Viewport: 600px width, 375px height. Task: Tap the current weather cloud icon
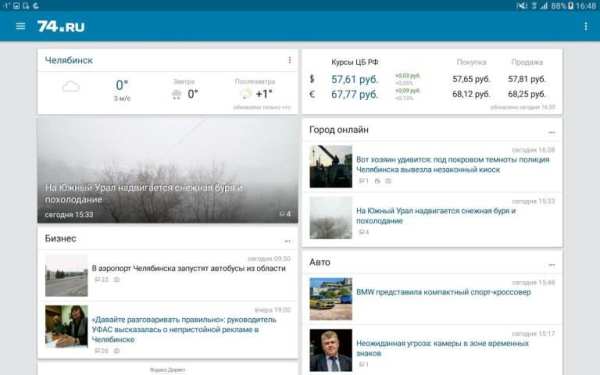tap(71, 87)
